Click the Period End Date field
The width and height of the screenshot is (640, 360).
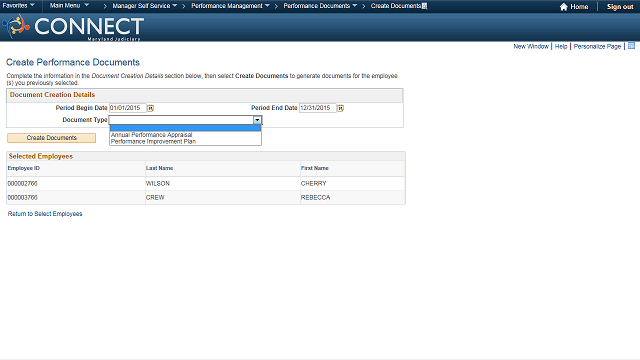coord(318,108)
